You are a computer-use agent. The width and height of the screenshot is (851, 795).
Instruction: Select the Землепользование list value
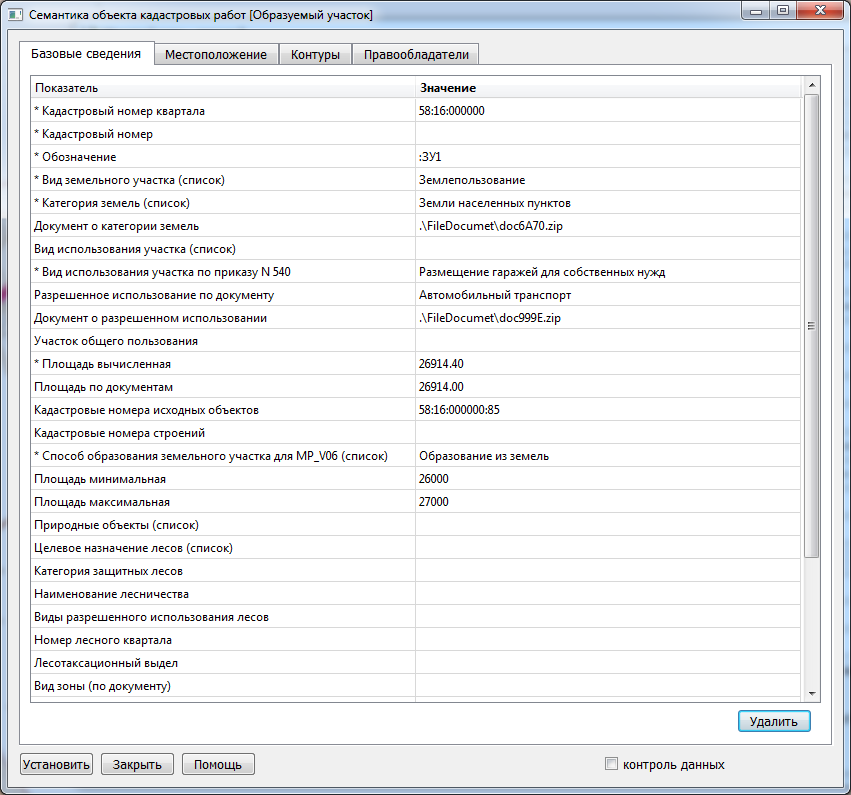click(x=608, y=180)
